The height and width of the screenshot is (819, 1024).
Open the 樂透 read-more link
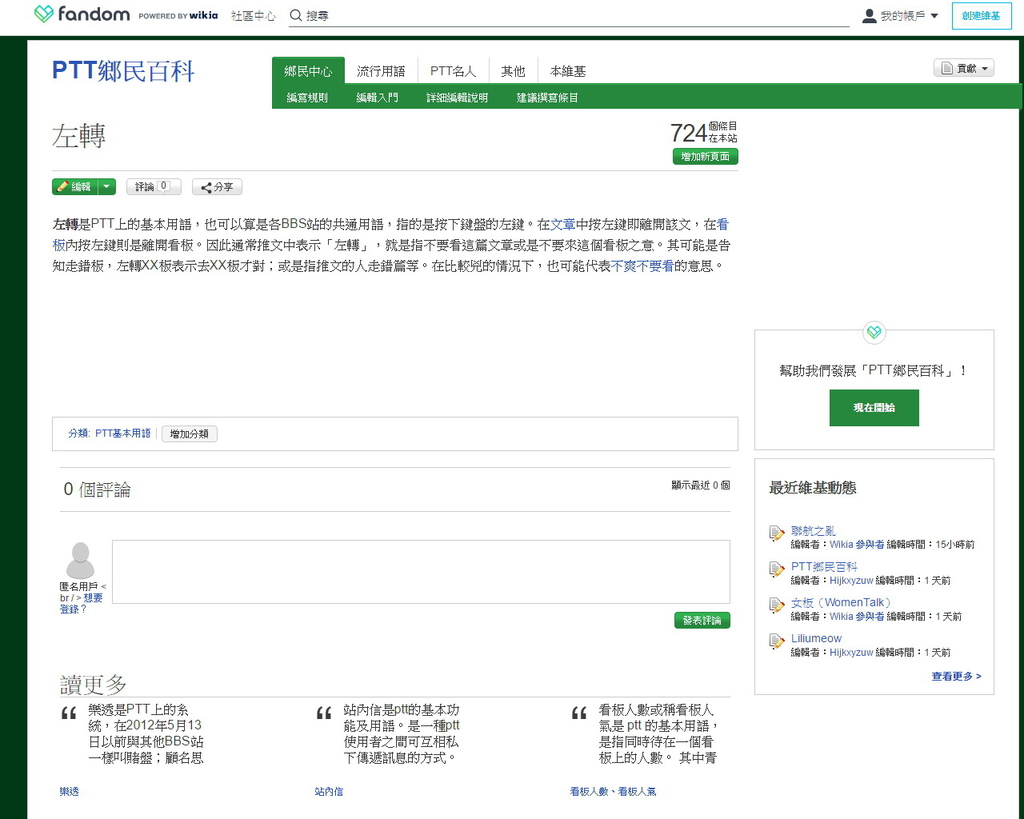[69, 792]
